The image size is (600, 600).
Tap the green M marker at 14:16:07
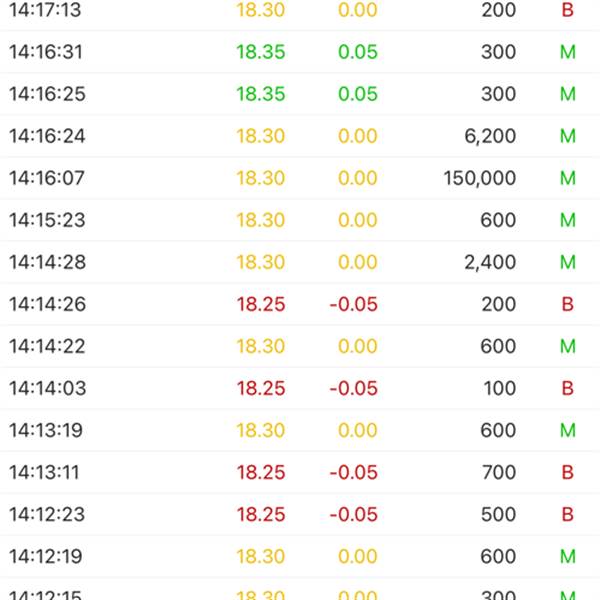[568, 178]
